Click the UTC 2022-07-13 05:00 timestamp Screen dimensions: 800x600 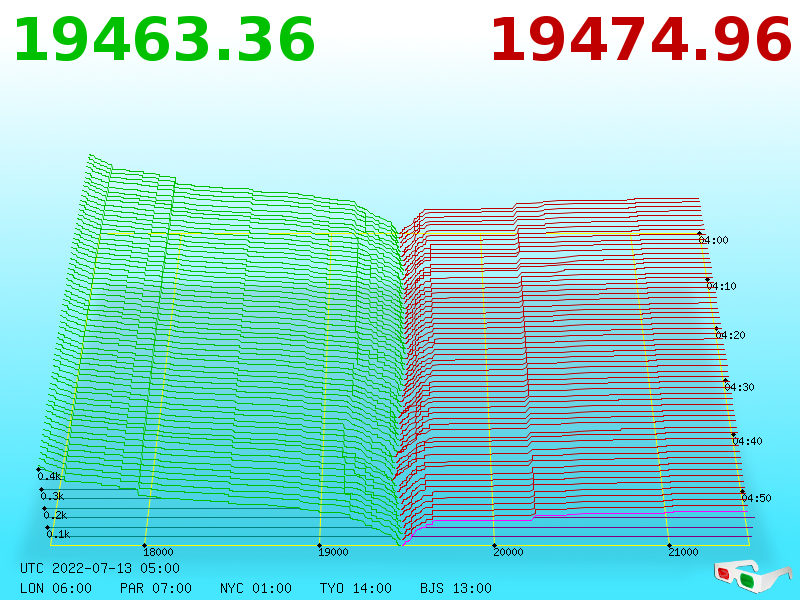click(x=100, y=568)
